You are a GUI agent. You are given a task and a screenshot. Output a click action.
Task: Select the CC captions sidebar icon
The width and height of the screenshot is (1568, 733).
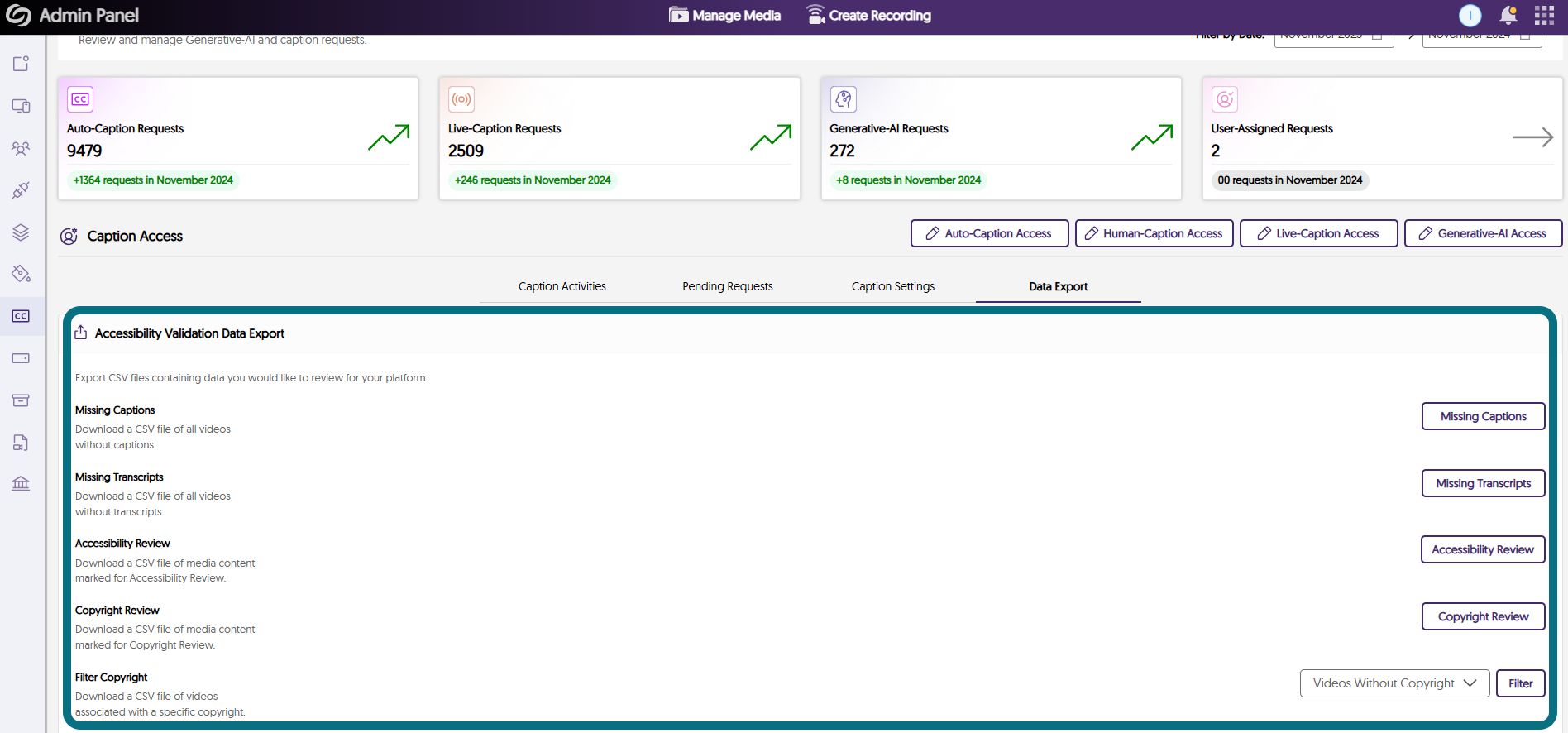[21, 316]
